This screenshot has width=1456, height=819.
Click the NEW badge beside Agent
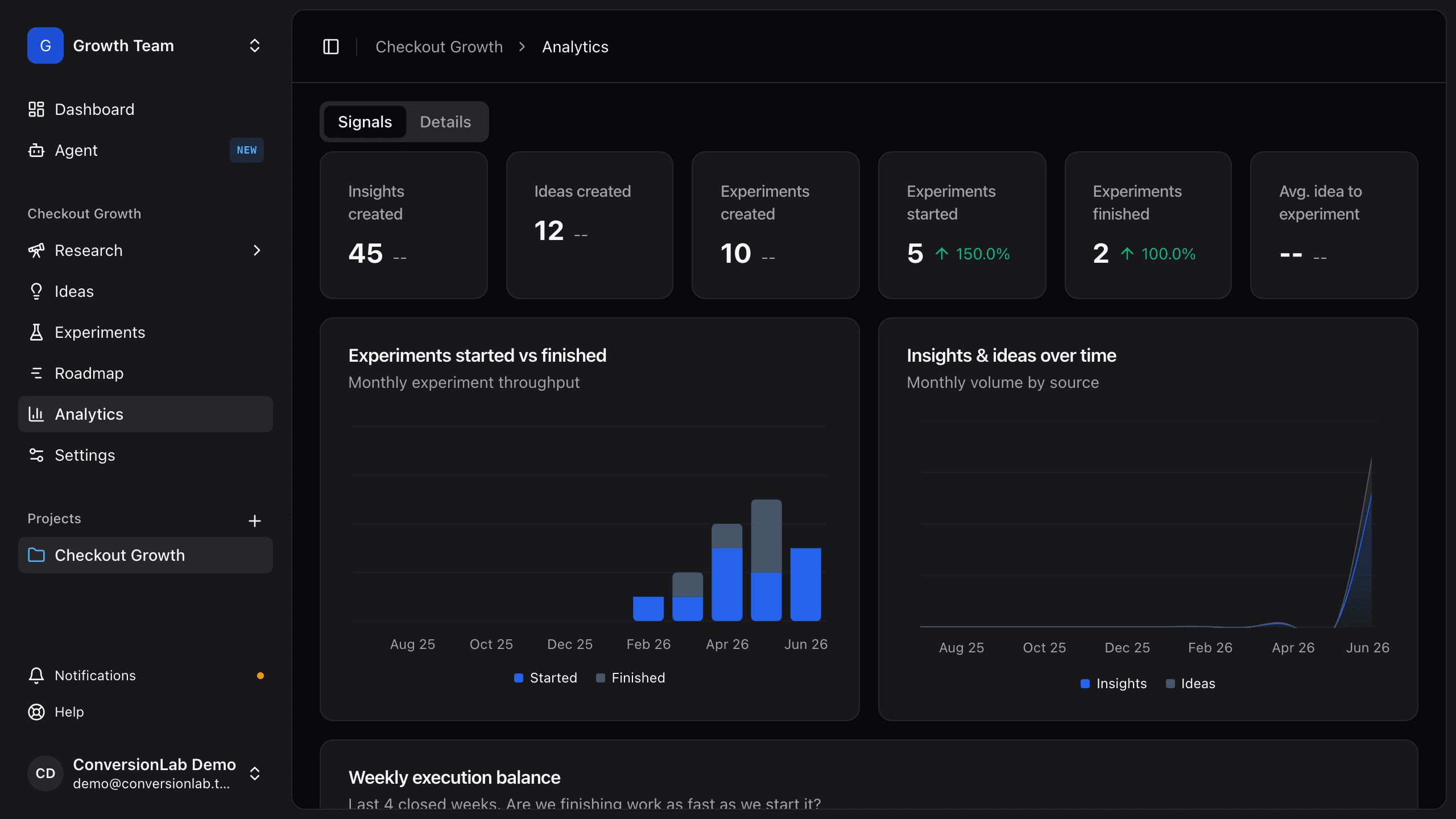point(247,150)
